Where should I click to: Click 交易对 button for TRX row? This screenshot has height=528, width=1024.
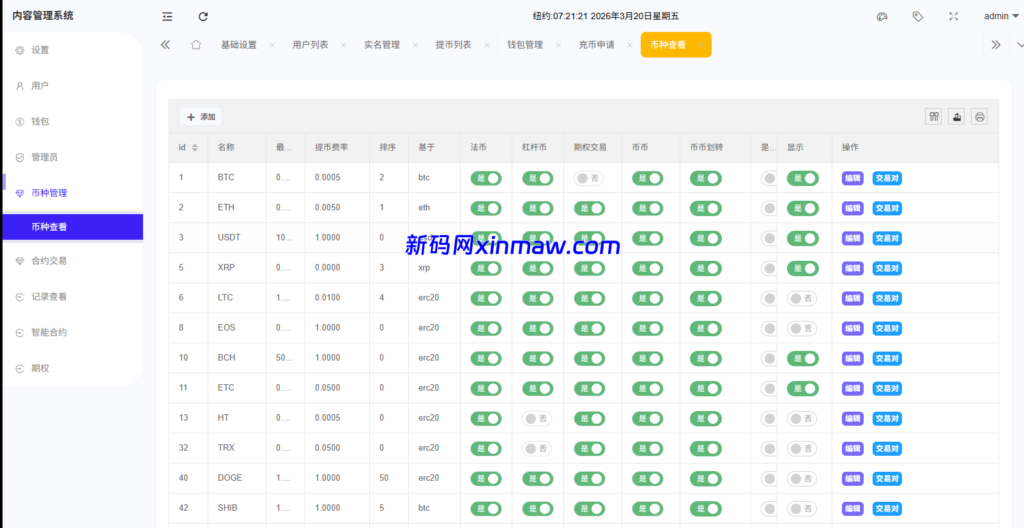[x=887, y=448]
